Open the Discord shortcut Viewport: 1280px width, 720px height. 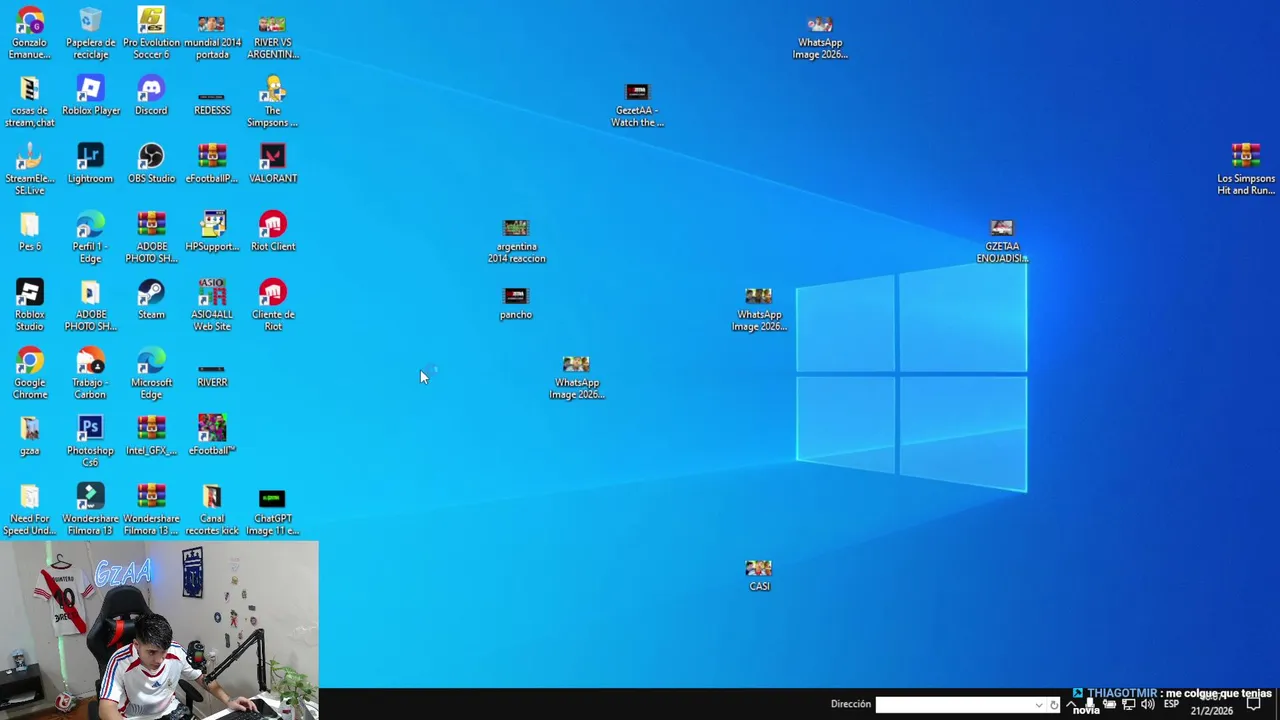click(x=151, y=95)
